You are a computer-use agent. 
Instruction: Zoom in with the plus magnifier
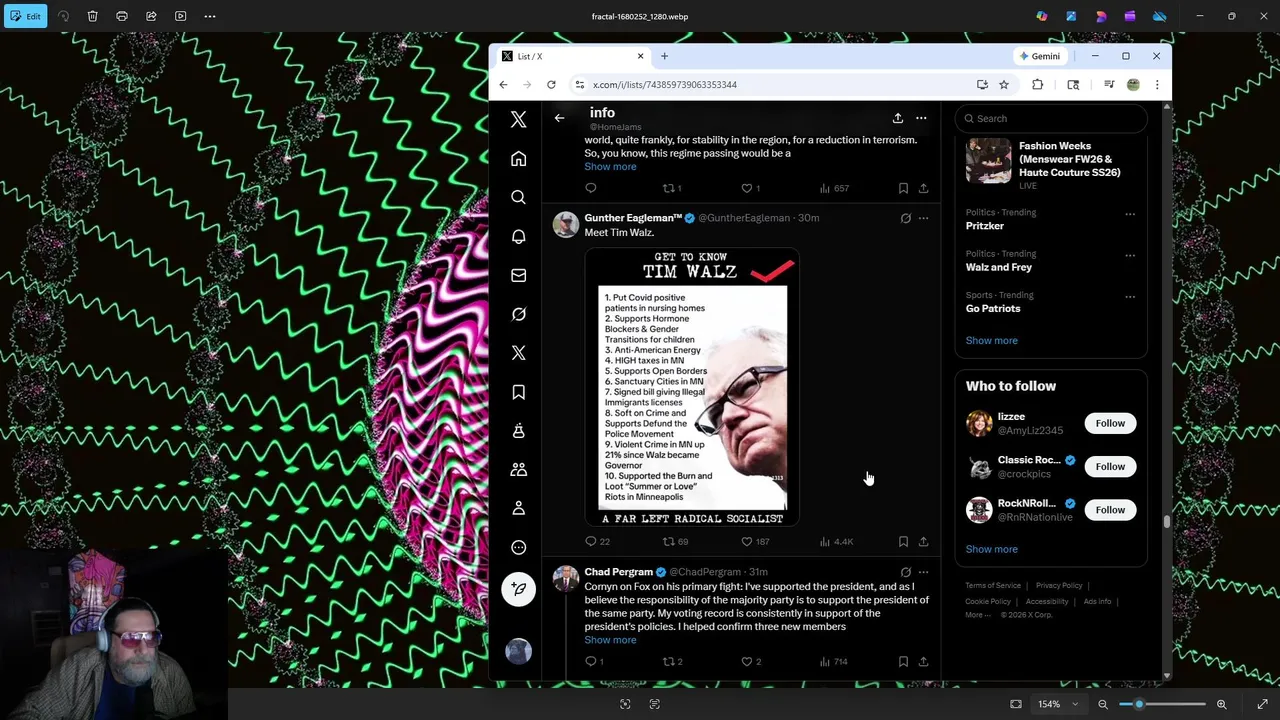(1221, 704)
